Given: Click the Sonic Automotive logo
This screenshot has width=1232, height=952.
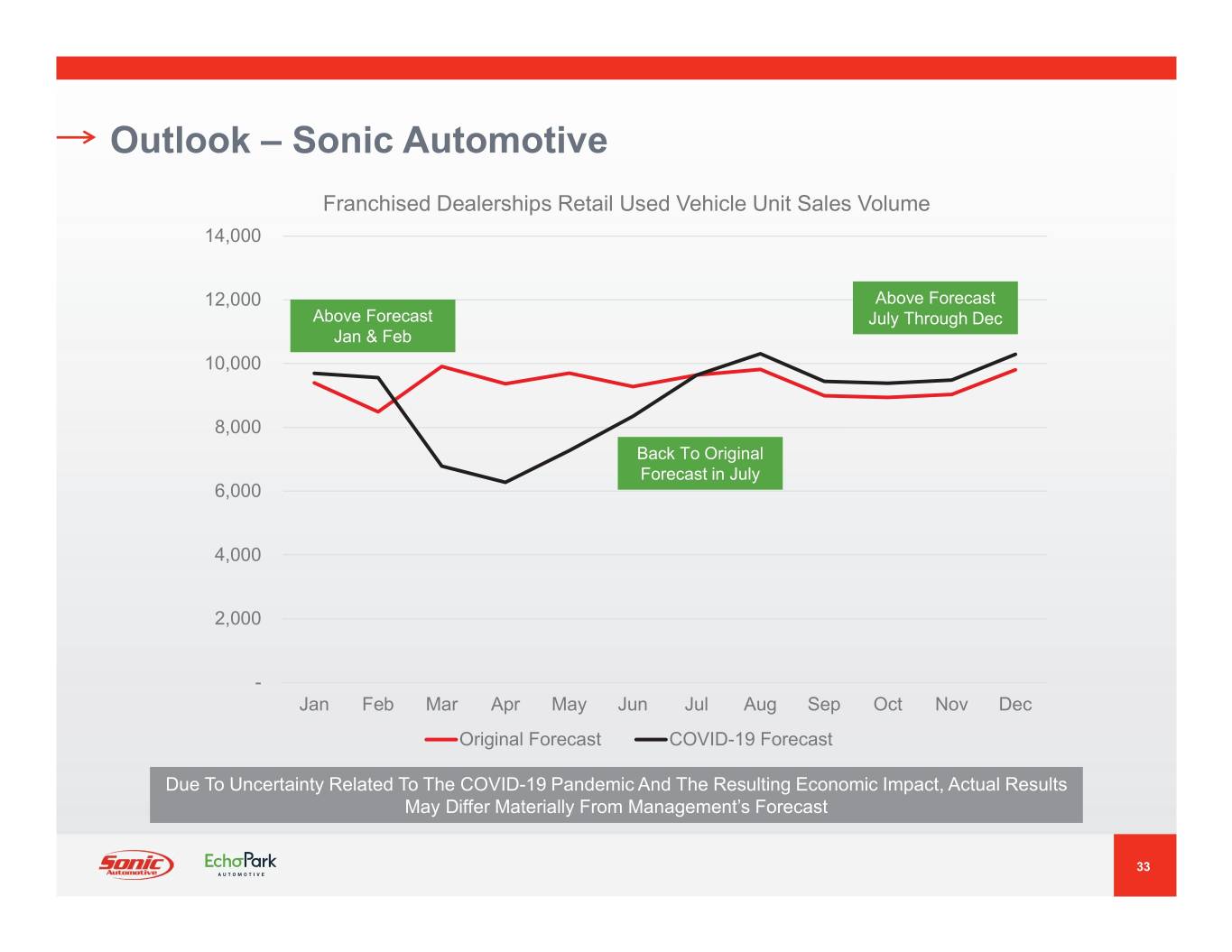Looking at the screenshot, I should tap(135, 864).
